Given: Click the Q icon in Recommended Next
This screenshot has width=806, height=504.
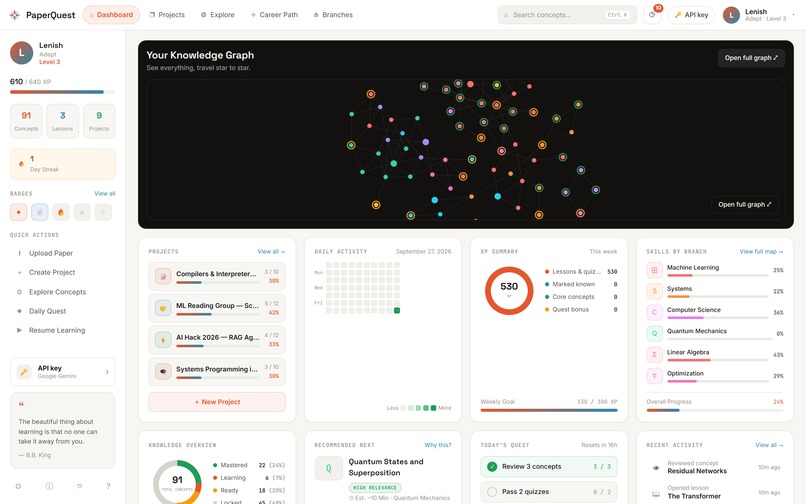Looking at the screenshot, I should coord(328,469).
